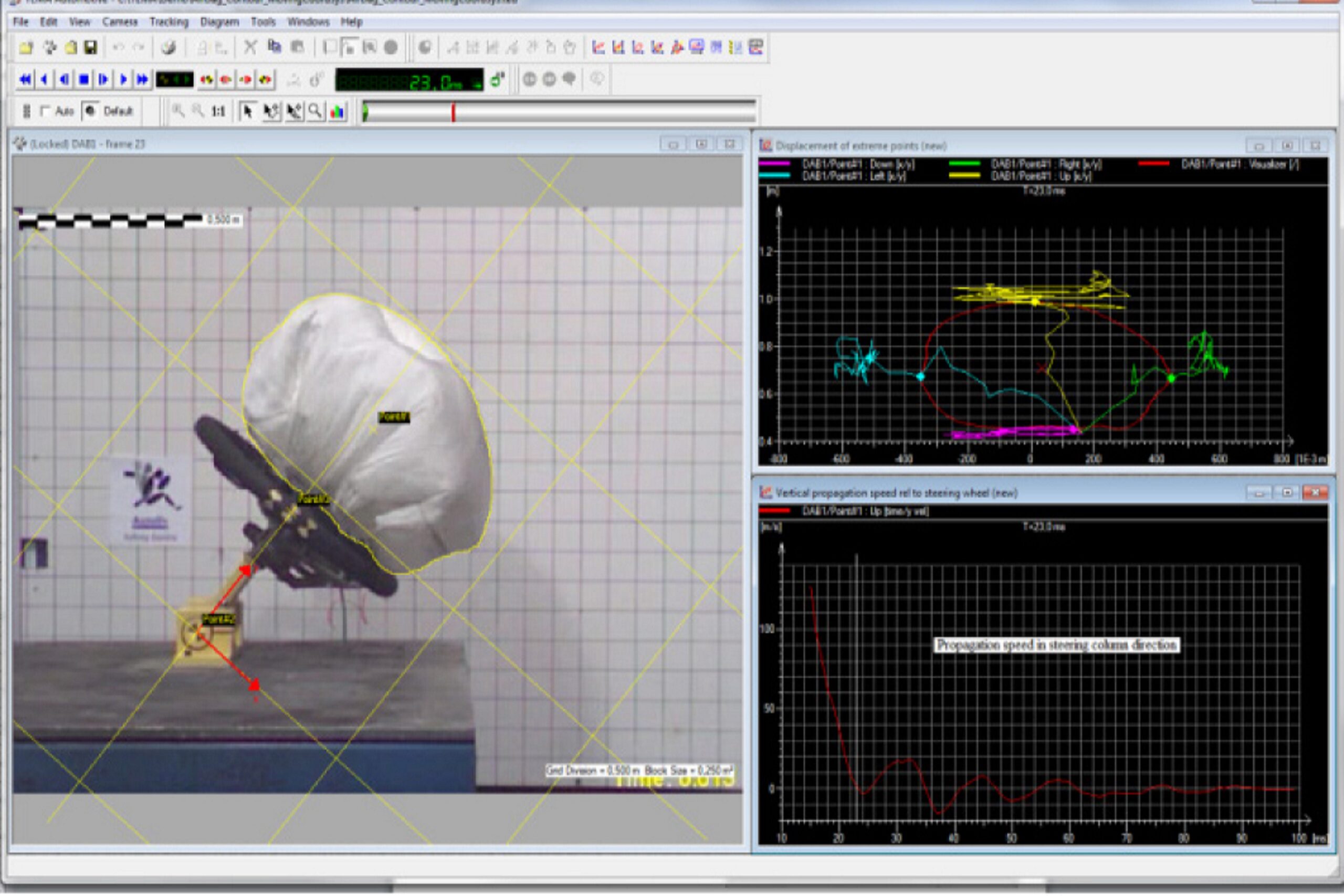Toggle the Default radio button
Viewport: 1344px width, 896px height.
pyautogui.click(x=90, y=111)
